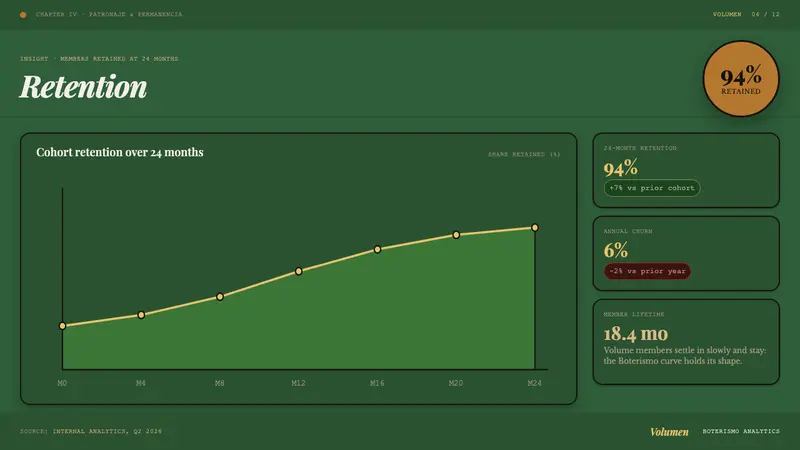Click the M12 data point on chart
This screenshot has height=450, width=800.
click(x=298, y=271)
